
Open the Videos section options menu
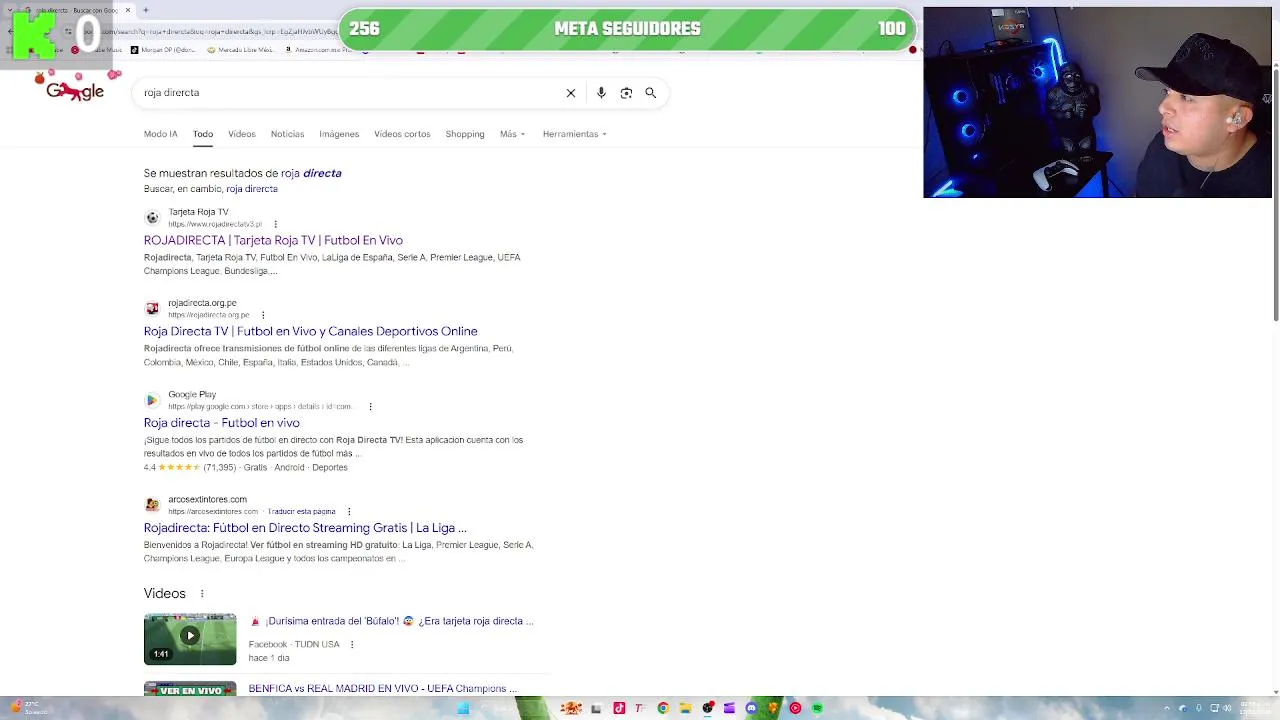point(202,594)
